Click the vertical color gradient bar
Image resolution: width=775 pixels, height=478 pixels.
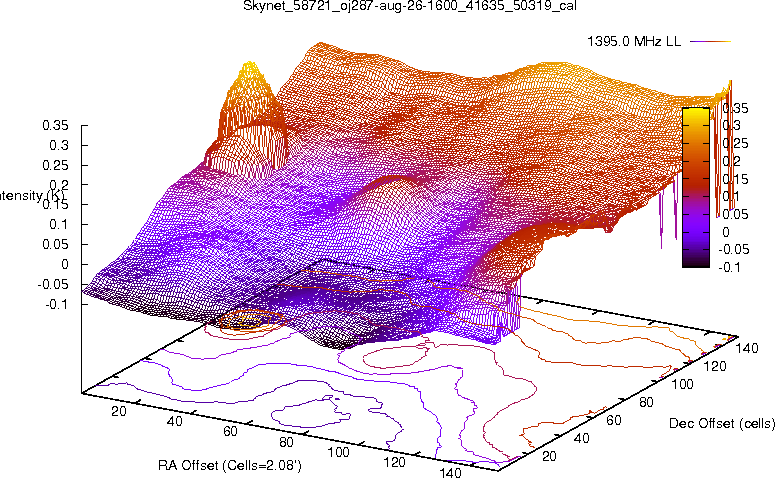pos(695,187)
